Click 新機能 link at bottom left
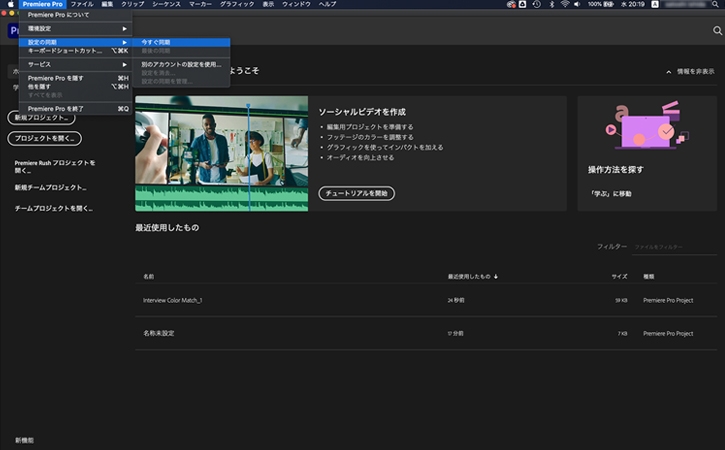 point(24,440)
